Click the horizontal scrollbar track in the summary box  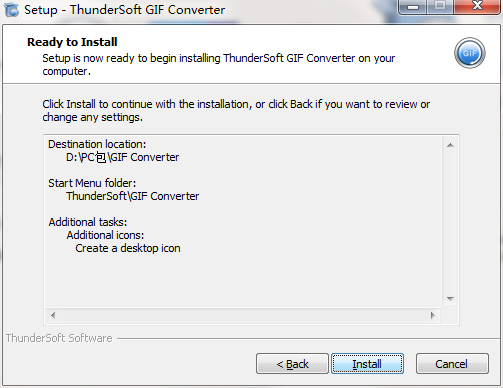tap(243, 315)
